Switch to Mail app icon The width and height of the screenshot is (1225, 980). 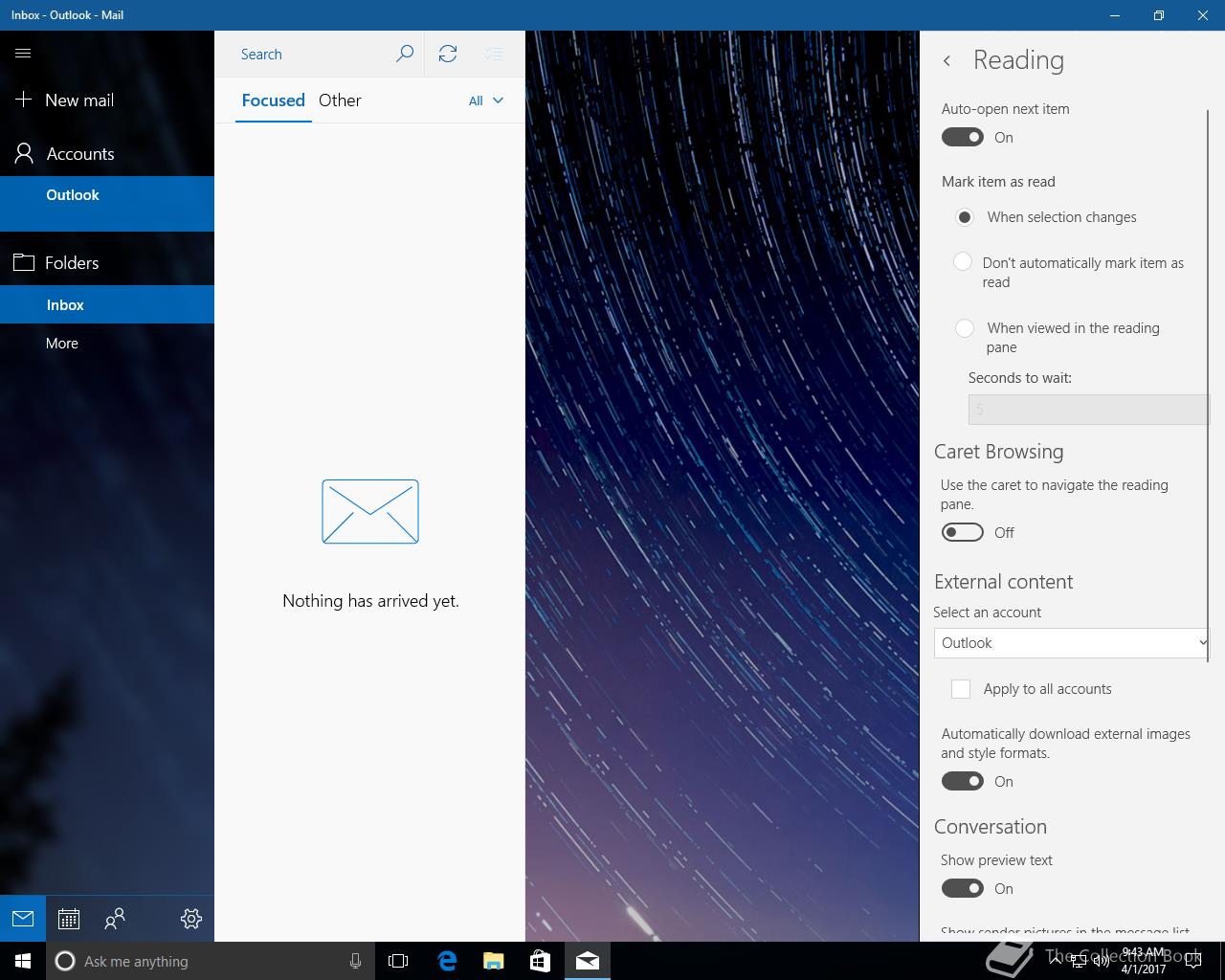[x=23, y=919]
